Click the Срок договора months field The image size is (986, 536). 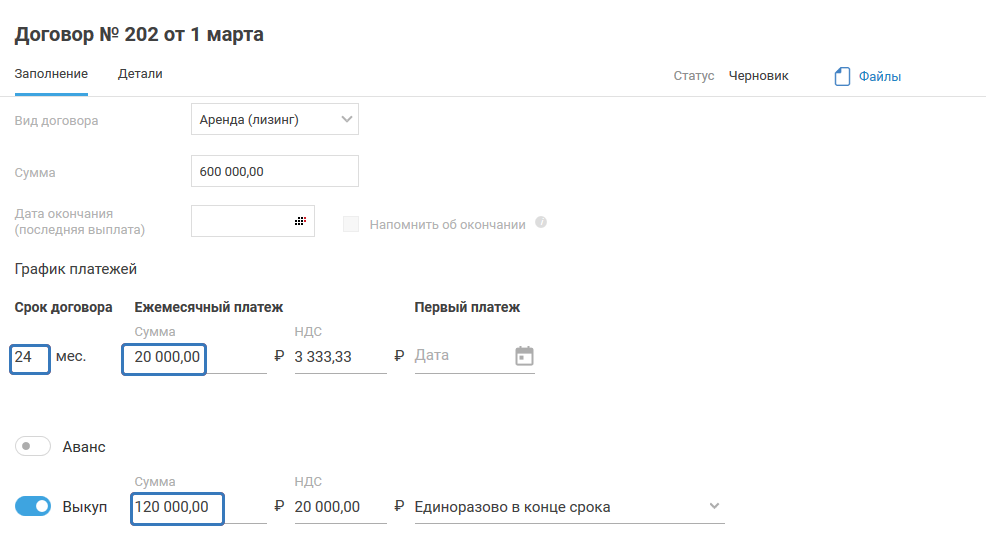pyautogui.click(x=30, y=356)
